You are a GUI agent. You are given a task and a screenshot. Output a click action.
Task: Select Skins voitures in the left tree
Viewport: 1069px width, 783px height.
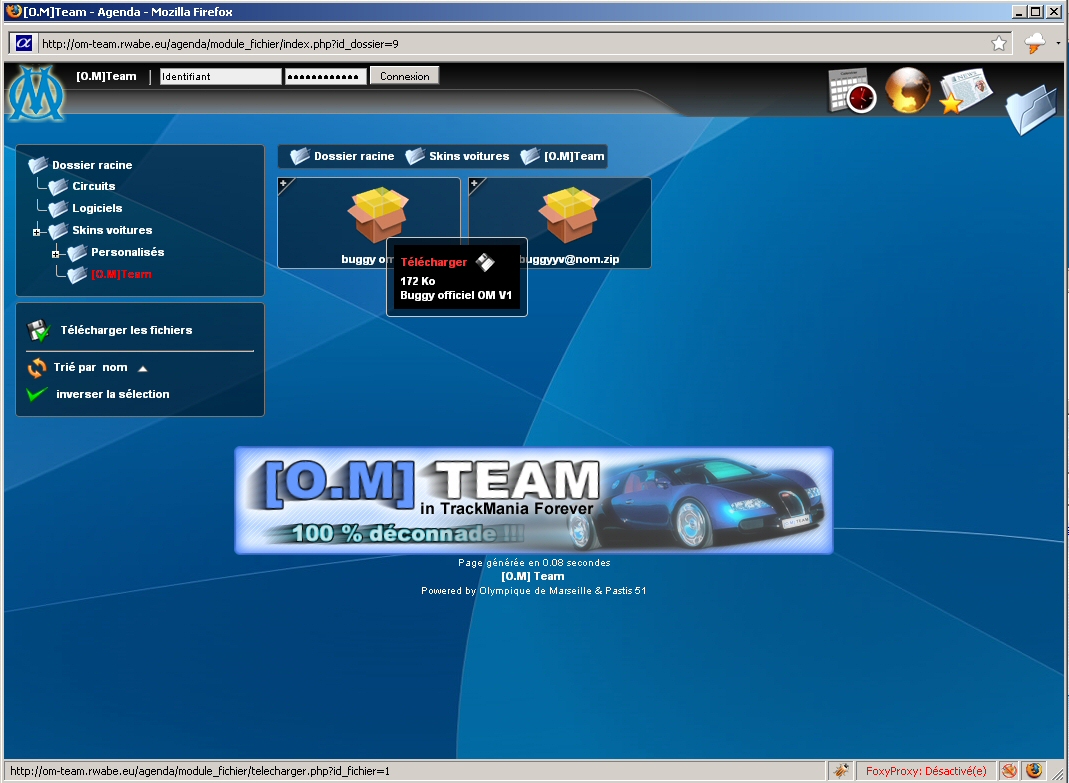tap(112, 230)
